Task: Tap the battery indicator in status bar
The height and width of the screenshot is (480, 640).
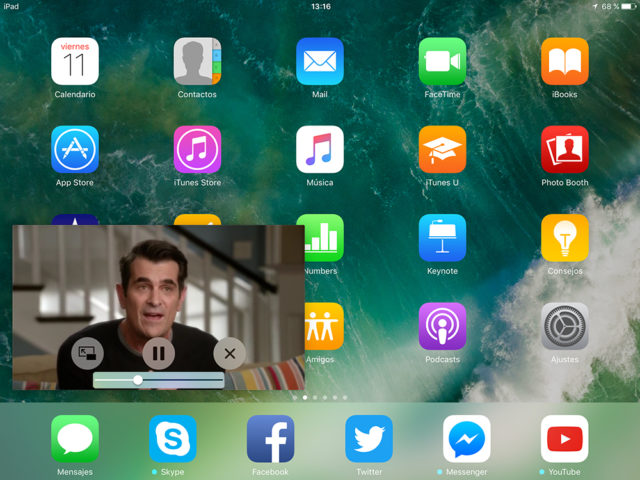Action: 629,7
